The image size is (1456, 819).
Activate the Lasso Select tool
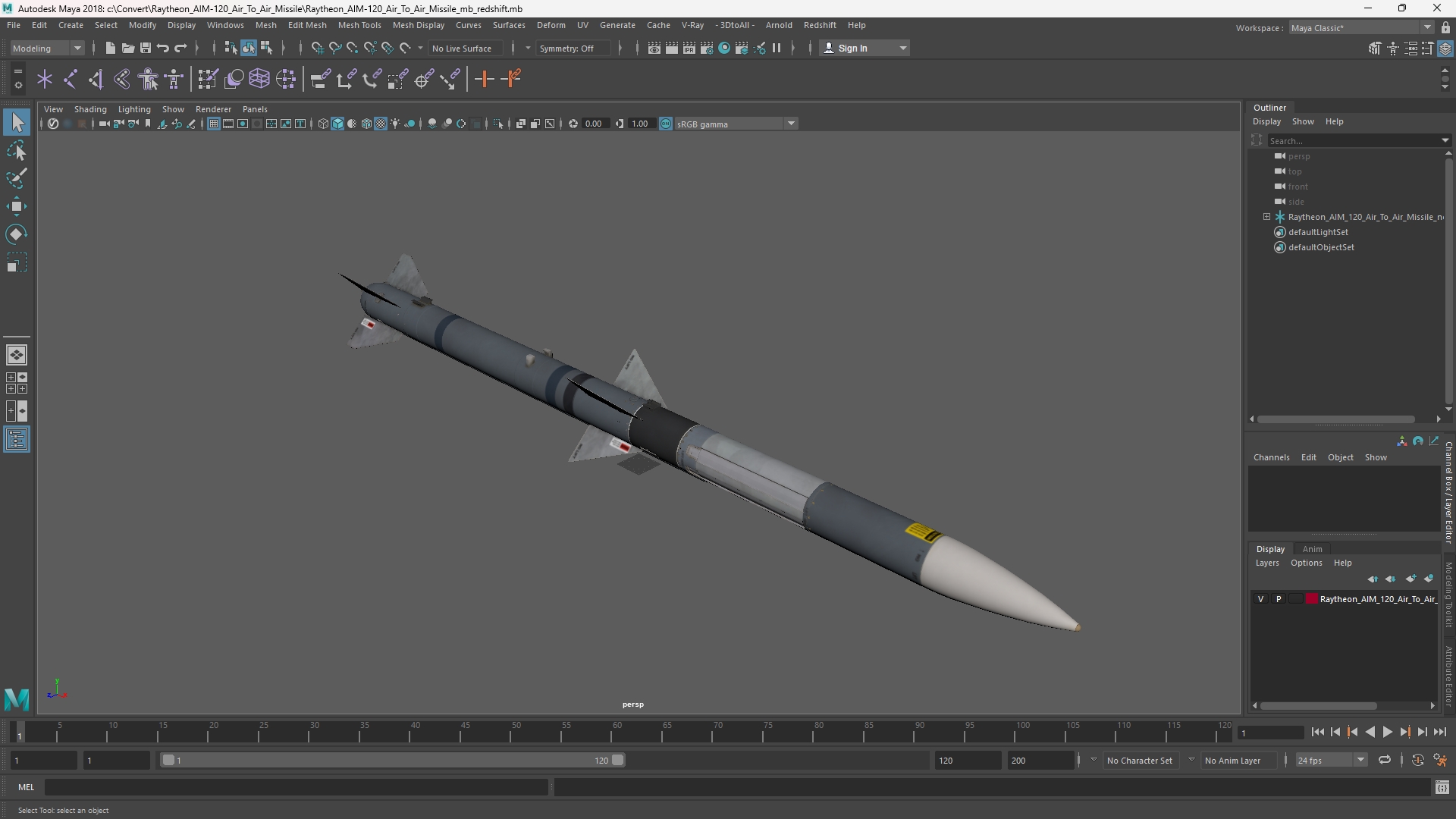click(17, 150)
